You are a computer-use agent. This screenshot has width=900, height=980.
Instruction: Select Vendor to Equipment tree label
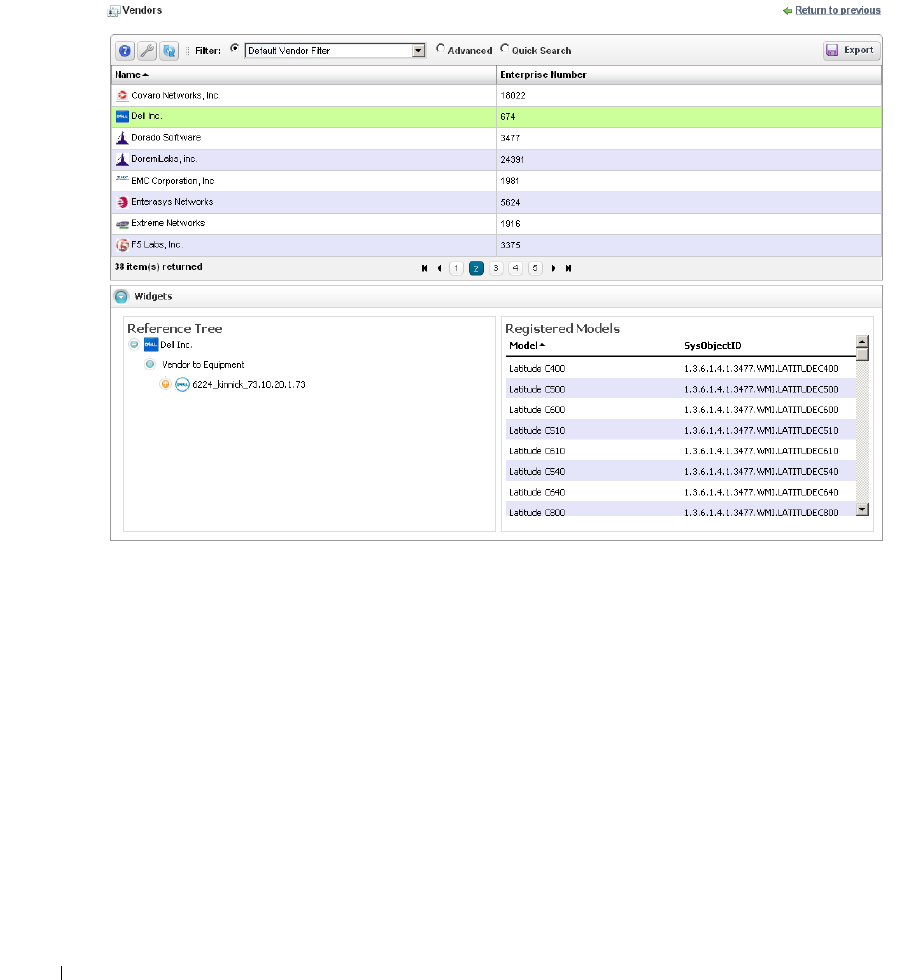203,364
